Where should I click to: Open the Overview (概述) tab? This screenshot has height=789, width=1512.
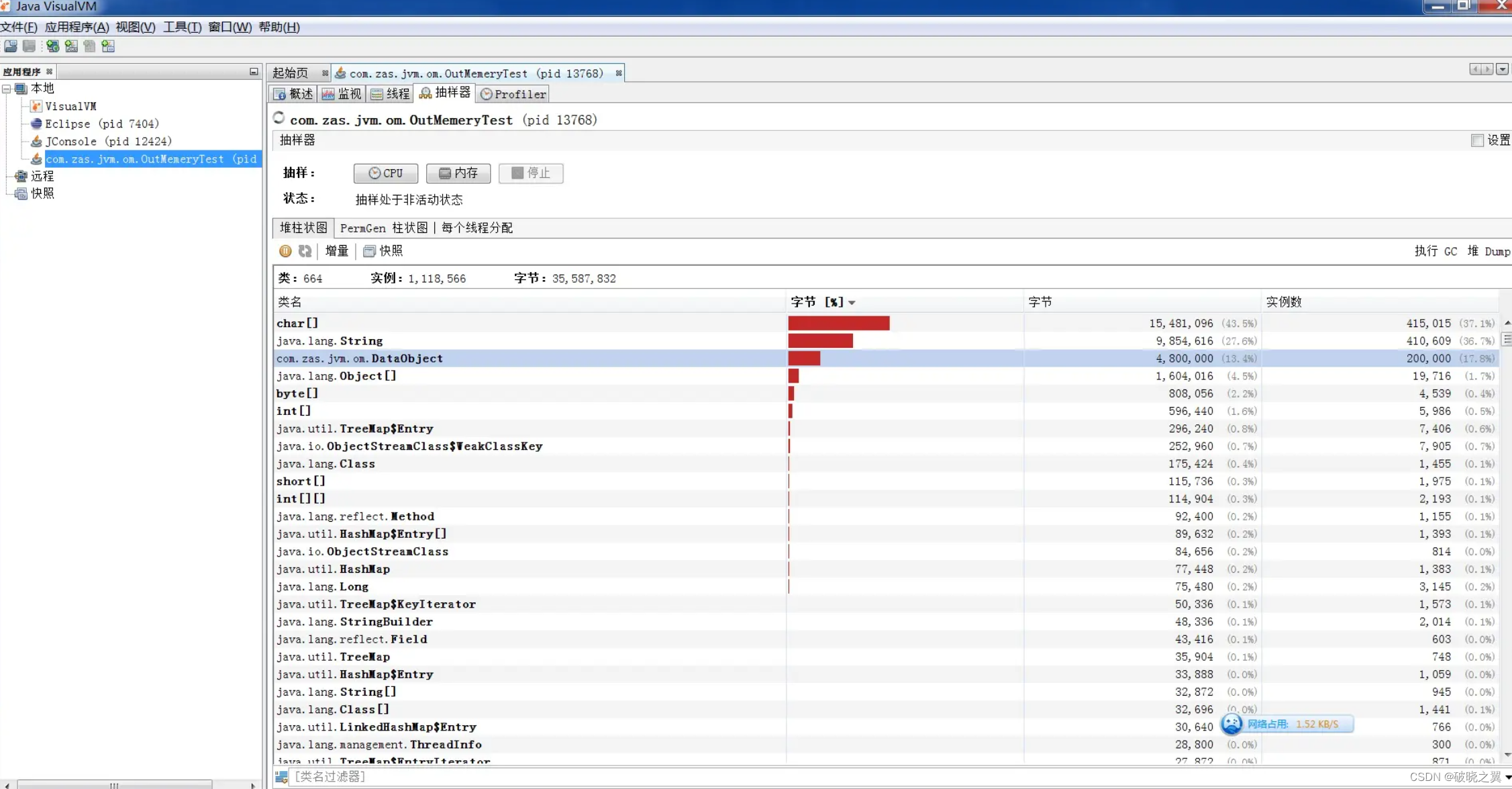[x=293, y=94]
